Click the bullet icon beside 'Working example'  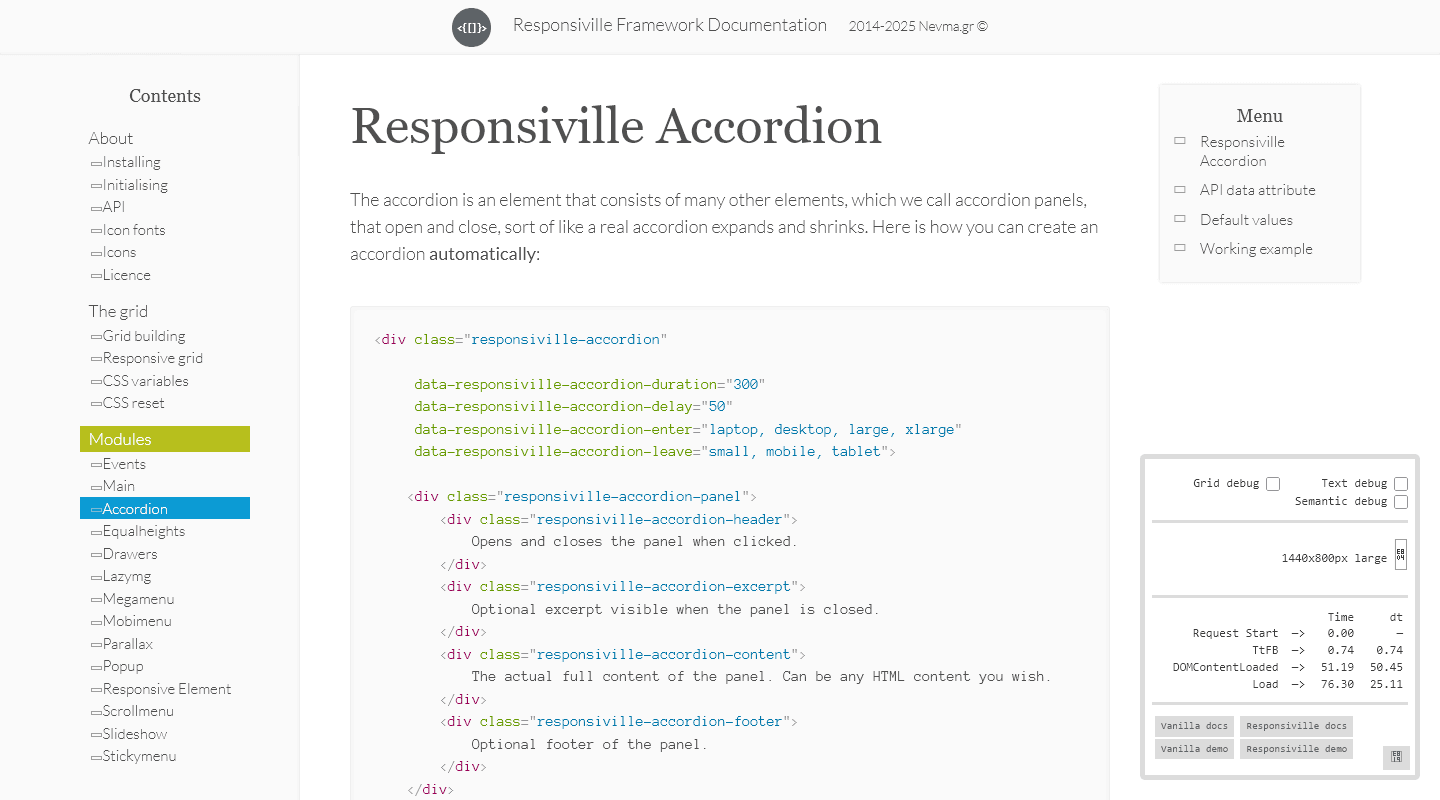tap(1180, 247)
